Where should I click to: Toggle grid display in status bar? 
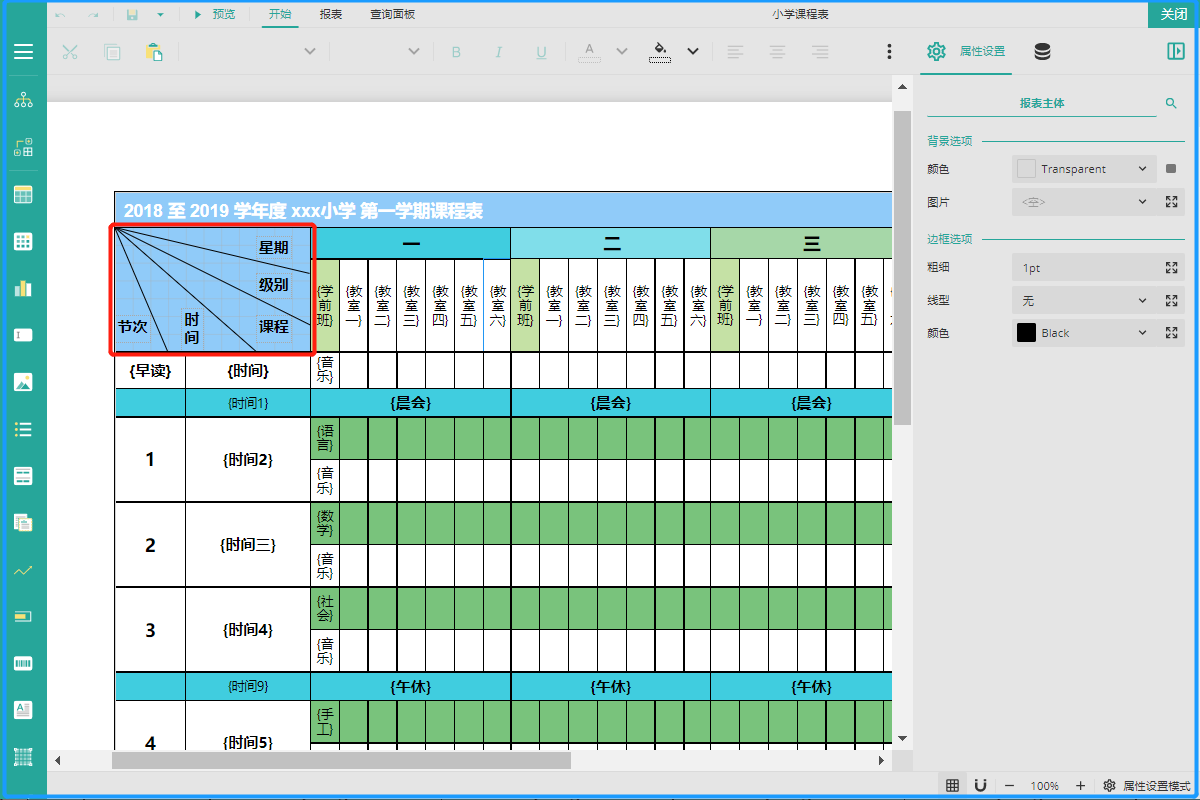coord(952,786)
